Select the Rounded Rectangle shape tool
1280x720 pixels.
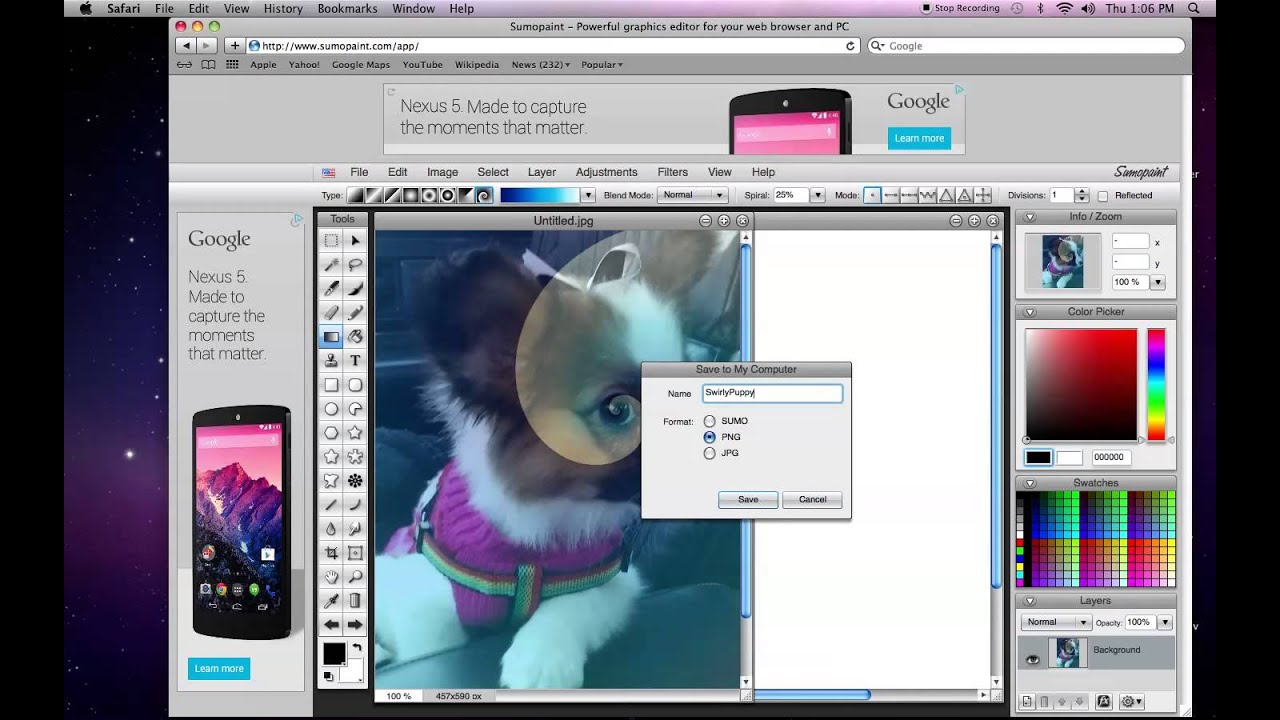coord(355,384)
